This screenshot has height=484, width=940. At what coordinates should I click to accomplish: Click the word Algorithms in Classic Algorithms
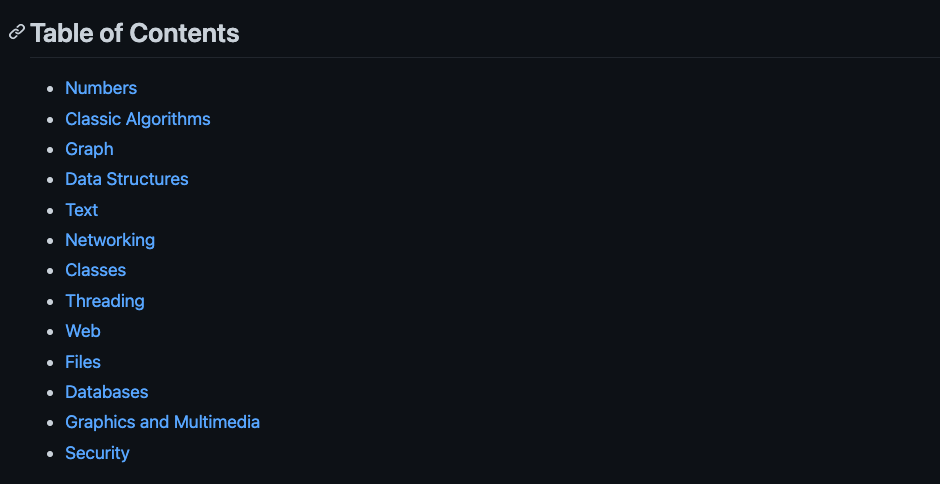tap(168, 119)
